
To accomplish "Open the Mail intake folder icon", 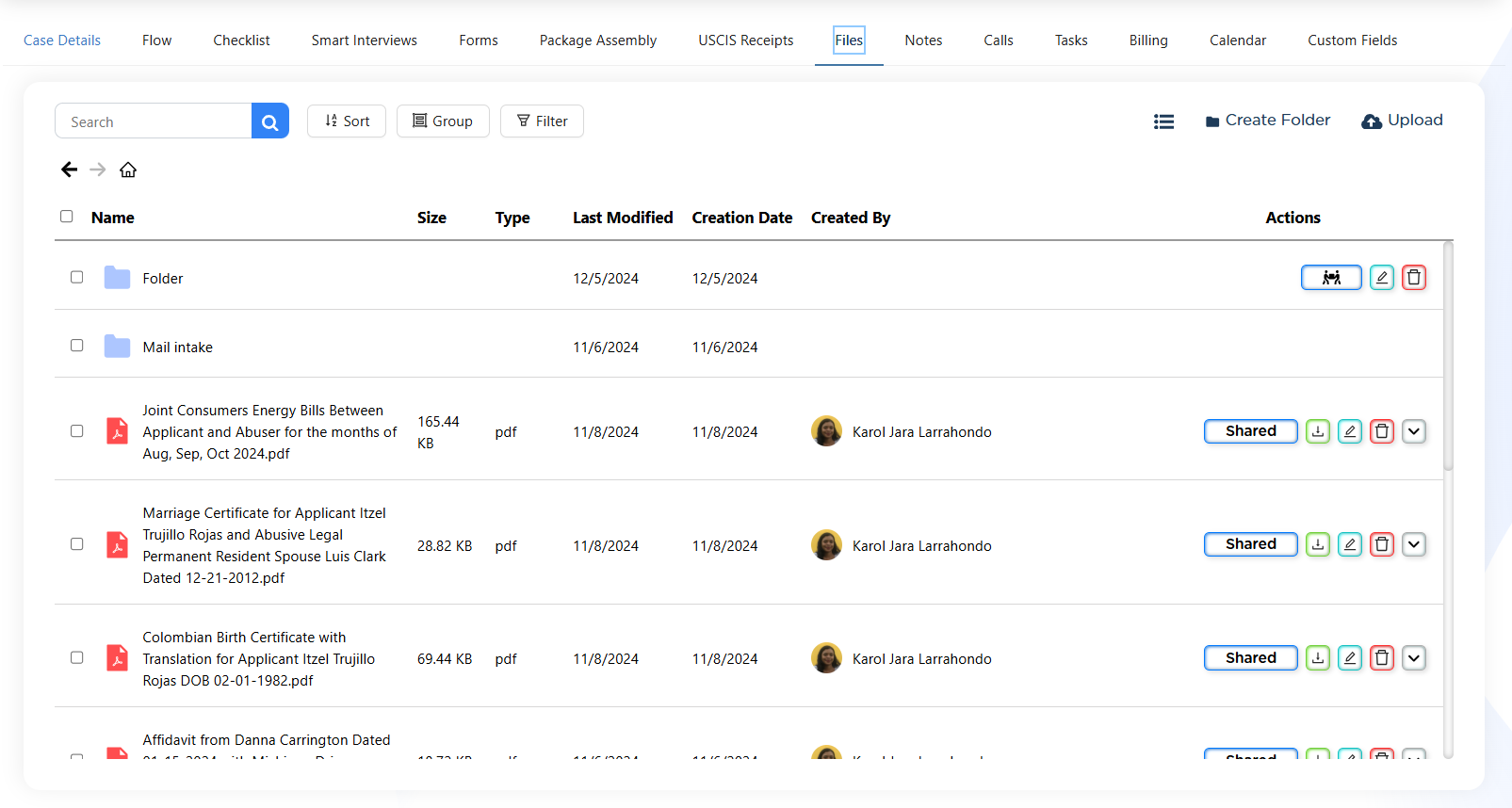I will pos(117,347).
